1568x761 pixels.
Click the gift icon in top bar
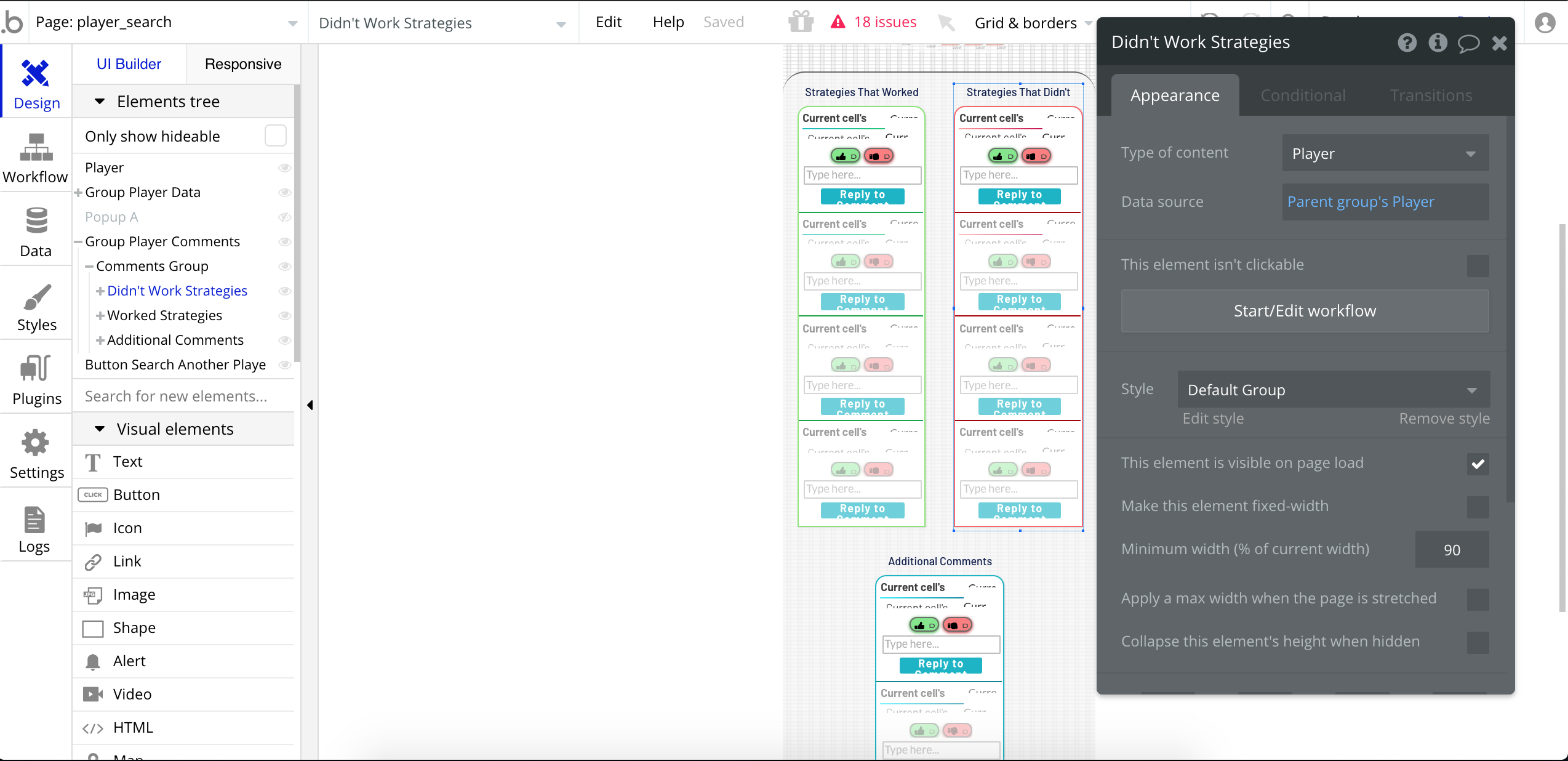(x=801, y=22)
